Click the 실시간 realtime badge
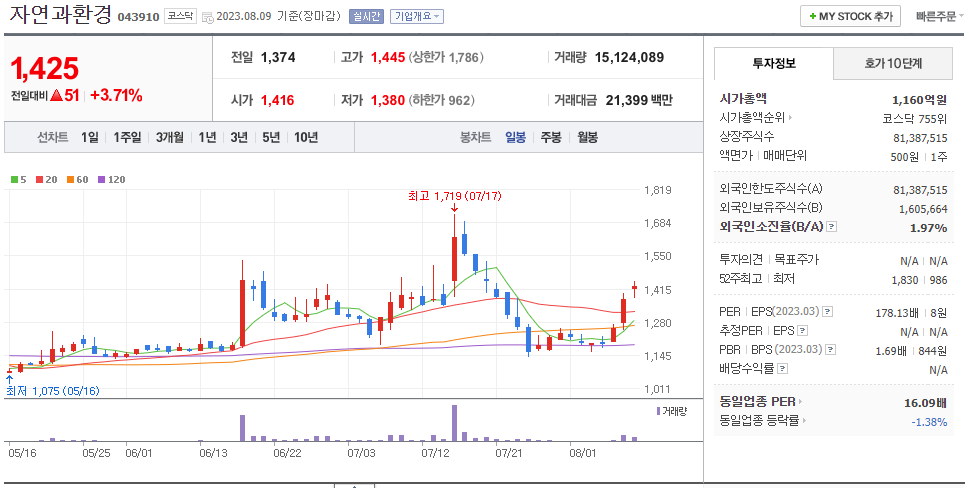 (x=366, y=17)
